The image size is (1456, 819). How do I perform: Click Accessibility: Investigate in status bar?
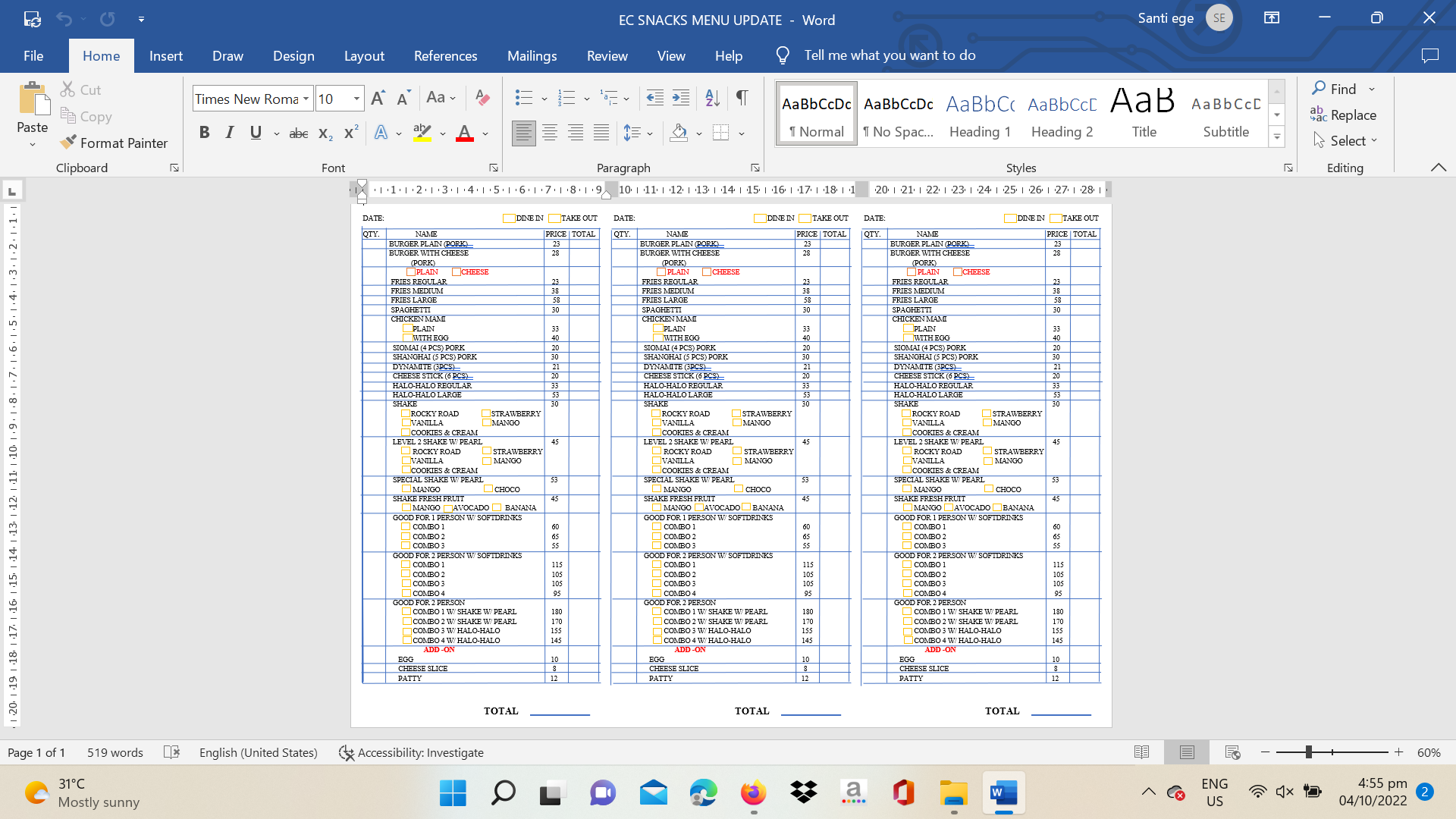pyautogui.click(x=411, y=752)
